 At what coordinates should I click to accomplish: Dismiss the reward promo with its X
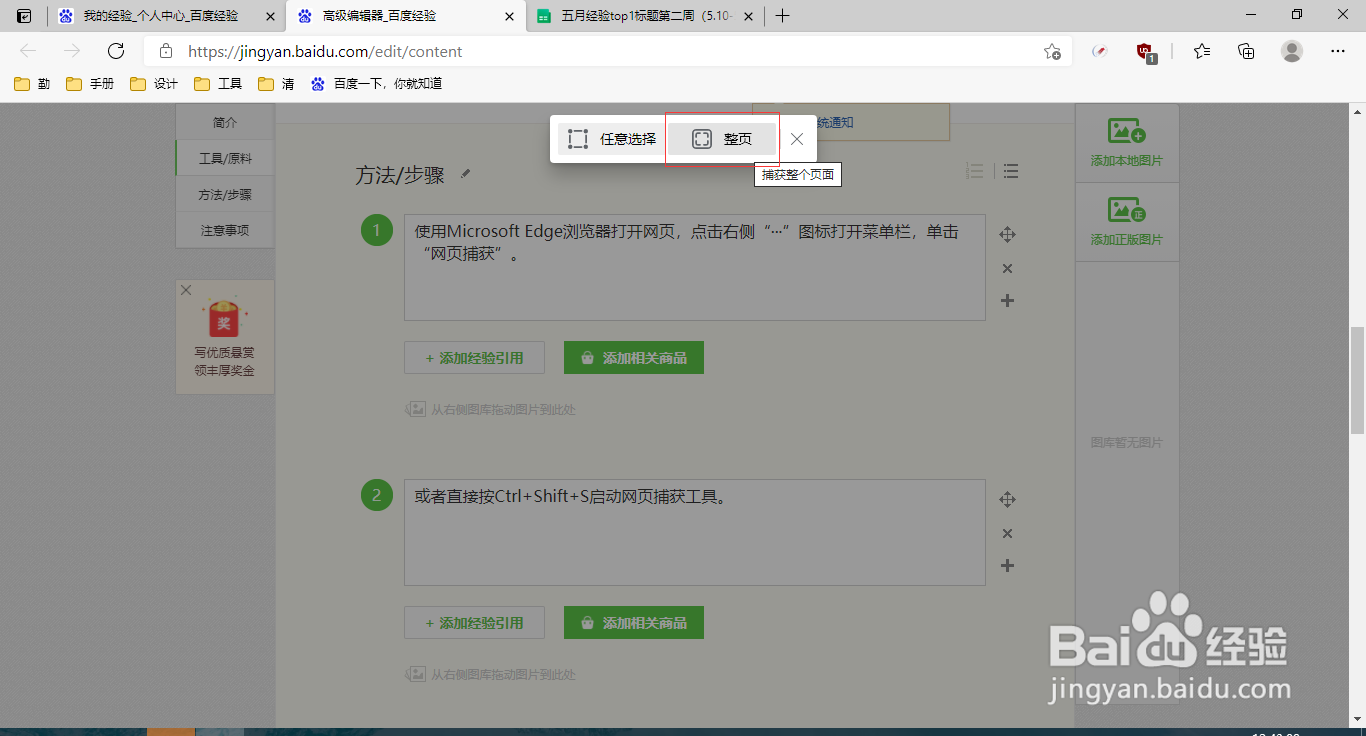click(185, 289)
